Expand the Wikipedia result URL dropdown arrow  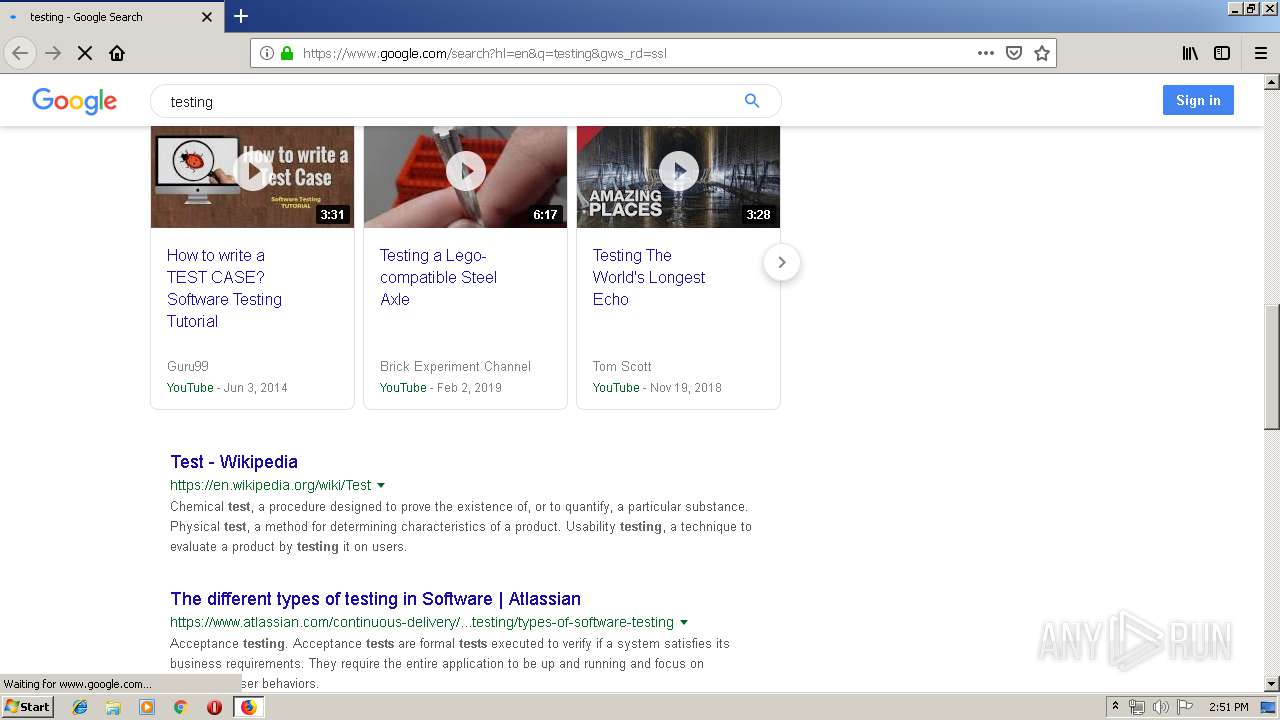[381, 485]
